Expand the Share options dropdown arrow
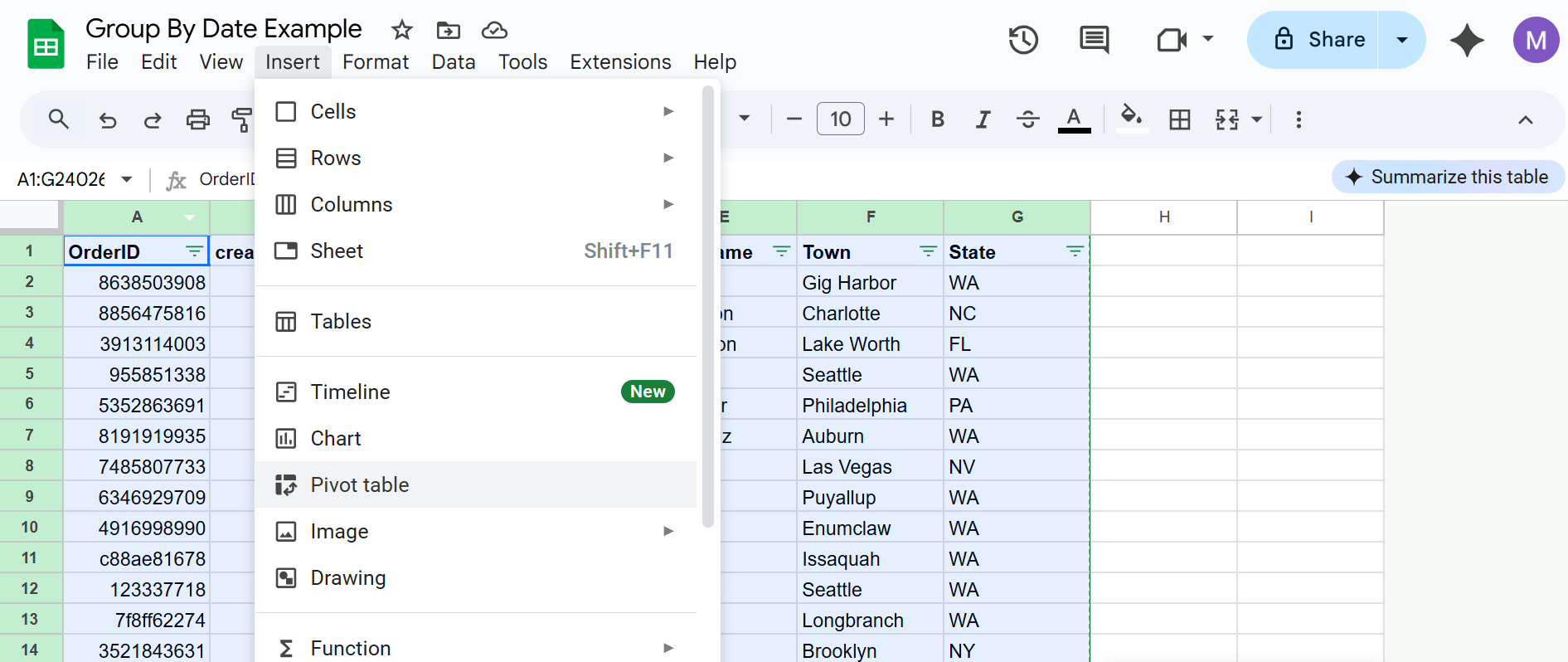Viewport: 1568px width, 662px height. pyautogui.click(x=1401, y=40)
